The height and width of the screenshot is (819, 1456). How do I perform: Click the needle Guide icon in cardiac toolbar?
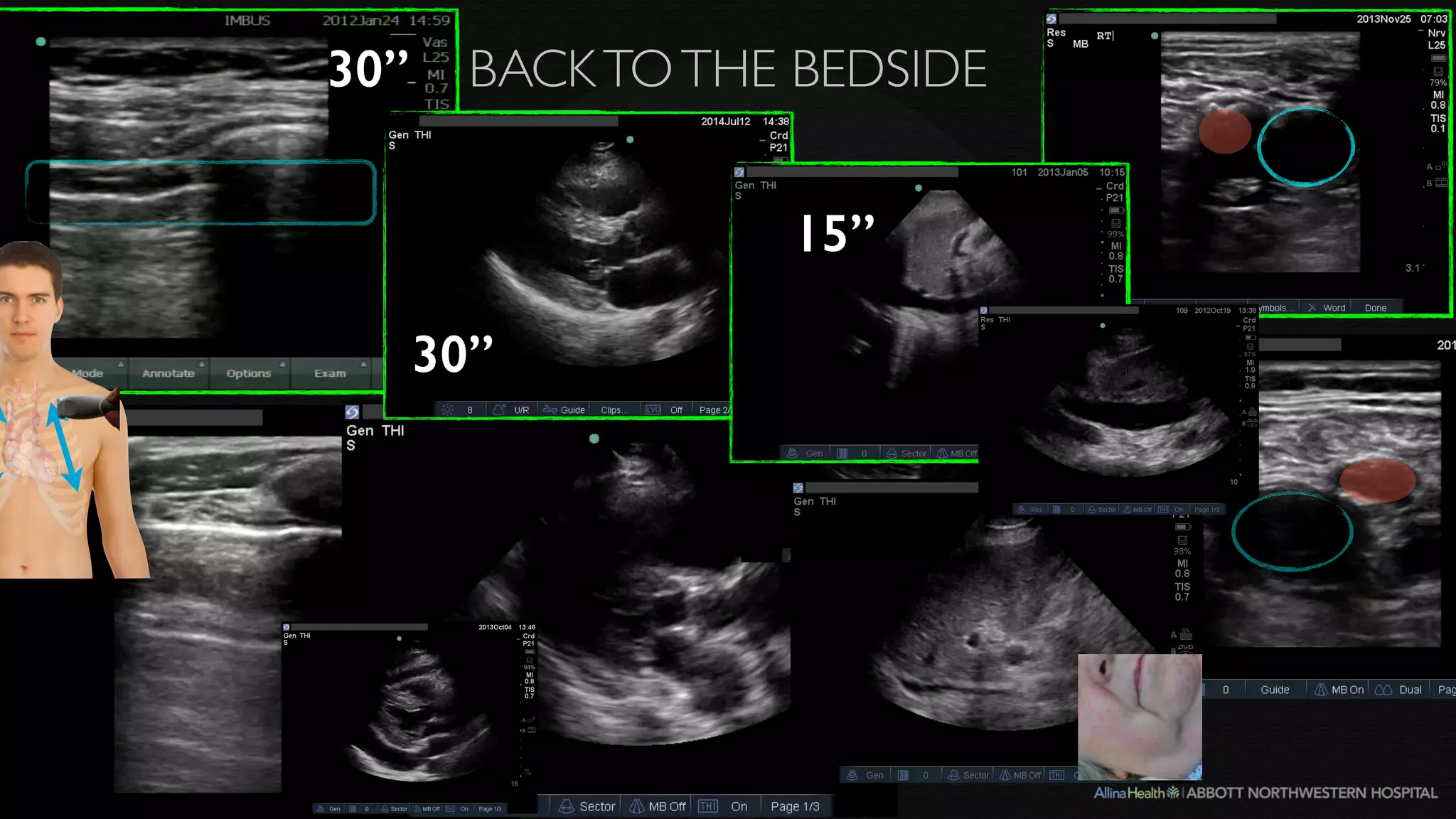pos(550,409)
